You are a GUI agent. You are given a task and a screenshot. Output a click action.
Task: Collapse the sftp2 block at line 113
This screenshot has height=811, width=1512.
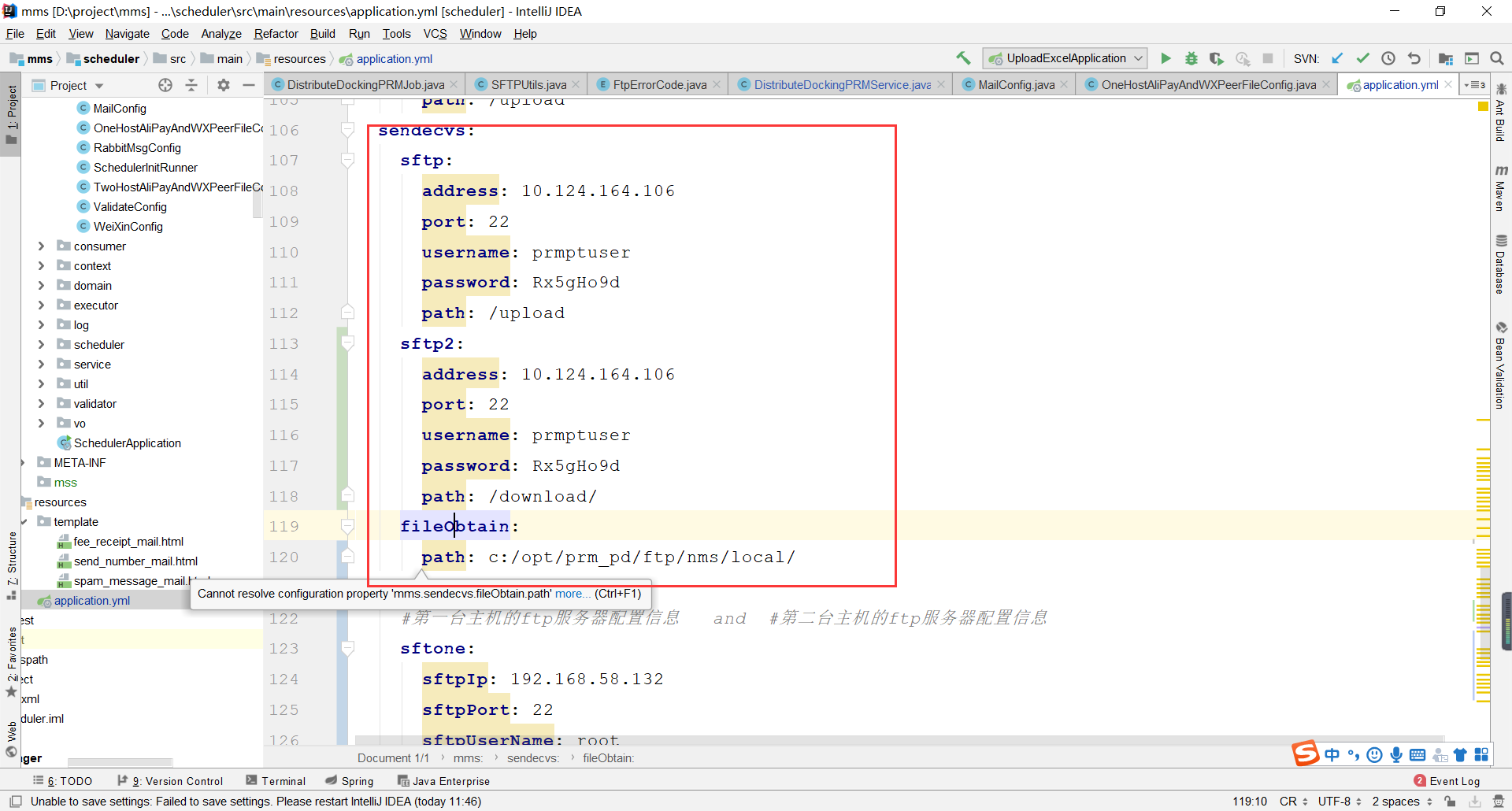point(347,343)
